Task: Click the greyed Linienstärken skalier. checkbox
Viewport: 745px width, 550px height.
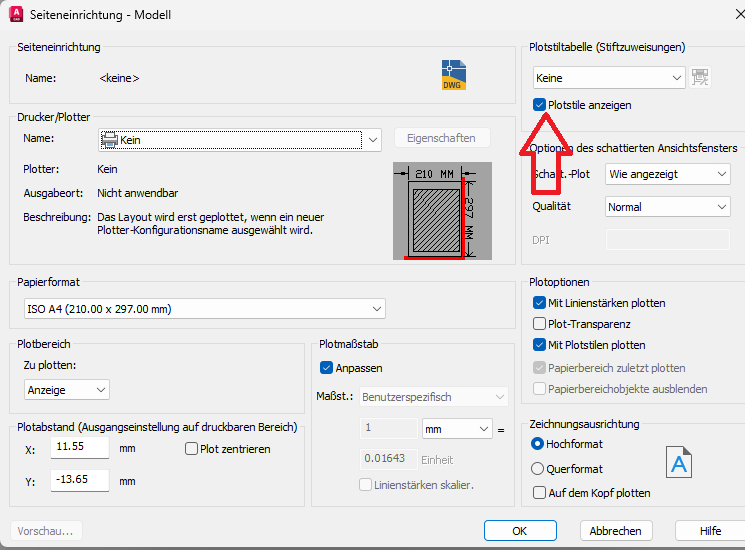Action: coord(365,485)
